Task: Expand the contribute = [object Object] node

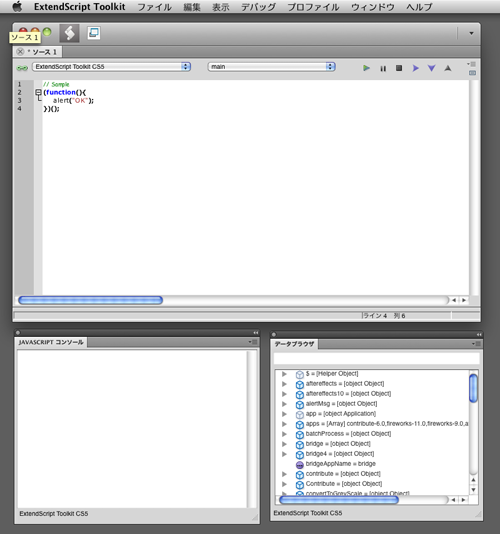Action: click(284, 474)
